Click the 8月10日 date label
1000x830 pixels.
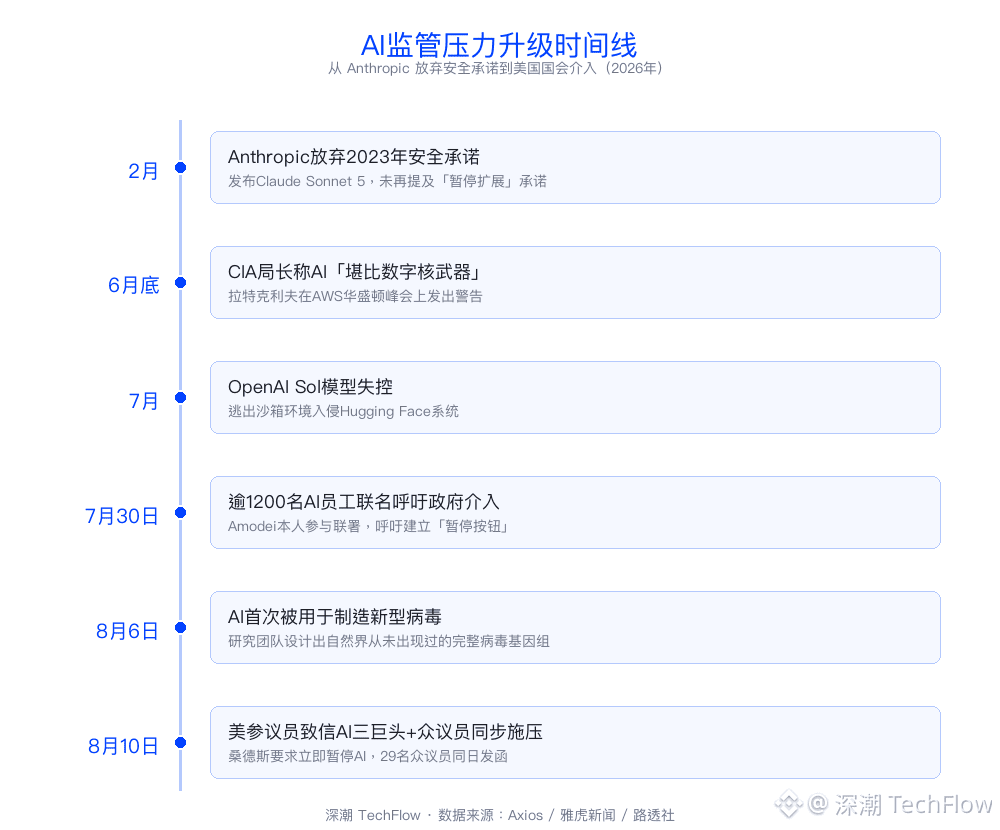coord(123,746)
